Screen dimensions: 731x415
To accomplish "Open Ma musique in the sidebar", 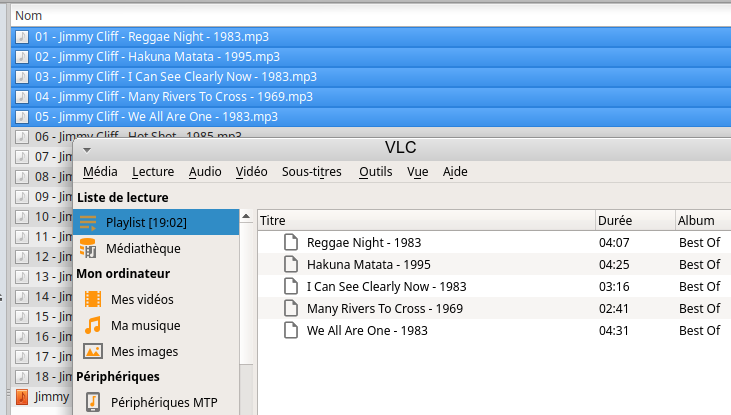I will [145, 325].
